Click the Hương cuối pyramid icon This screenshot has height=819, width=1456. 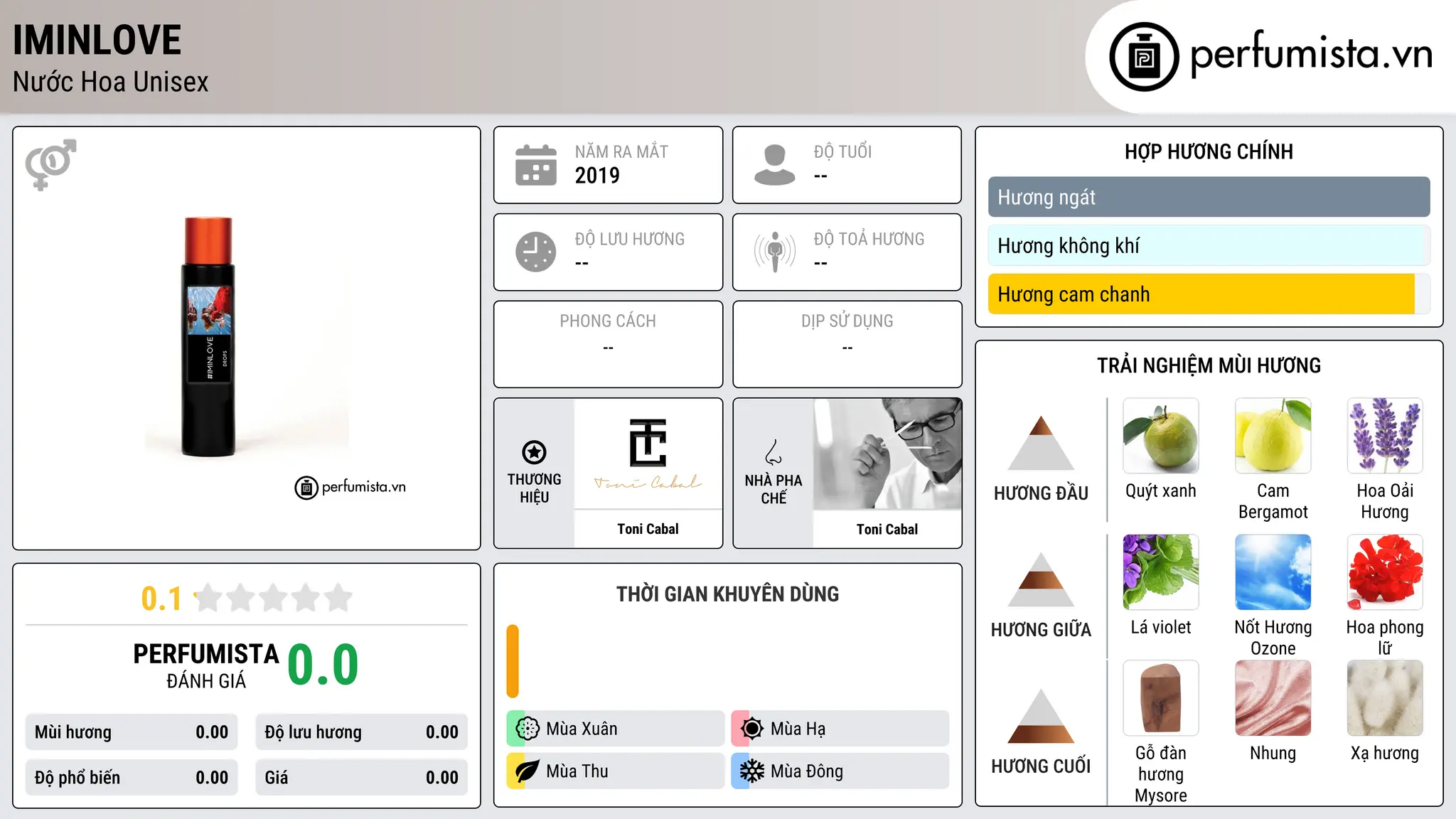[x=1041, y=716]
